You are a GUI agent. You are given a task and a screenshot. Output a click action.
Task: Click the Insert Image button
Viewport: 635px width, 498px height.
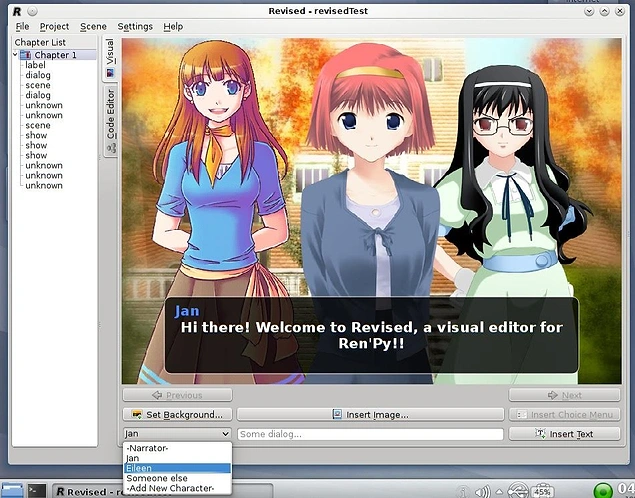pos(370,414)
